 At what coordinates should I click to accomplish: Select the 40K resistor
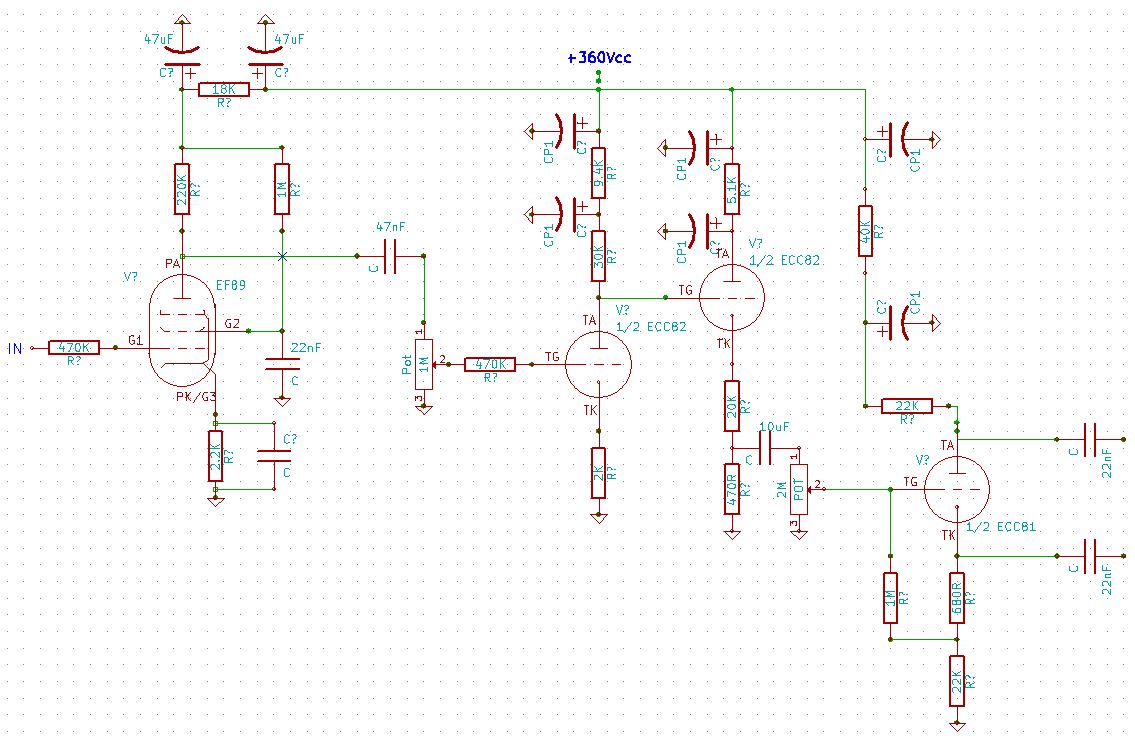(866, 232)
